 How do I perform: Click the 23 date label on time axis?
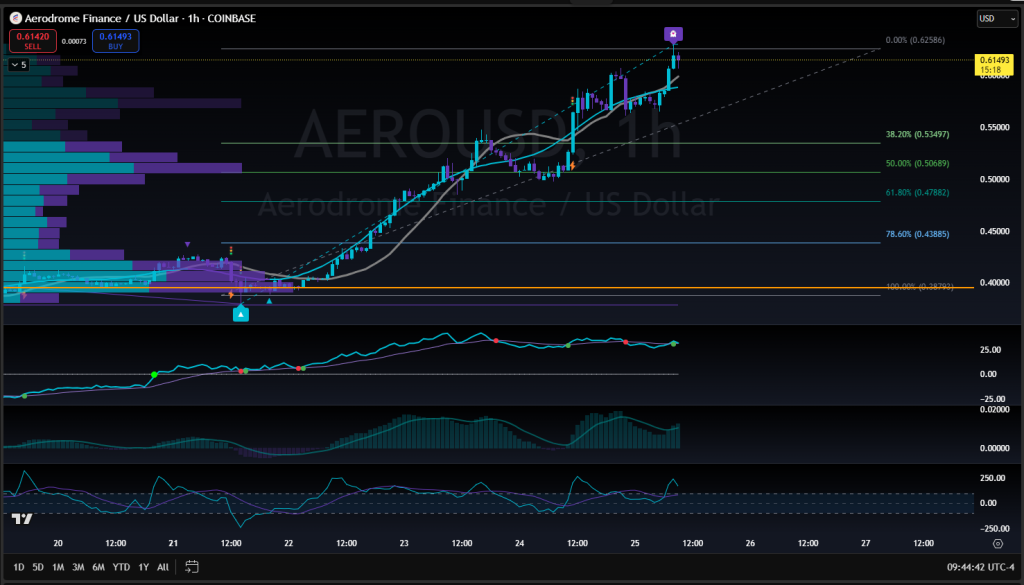tap(404, 543)
